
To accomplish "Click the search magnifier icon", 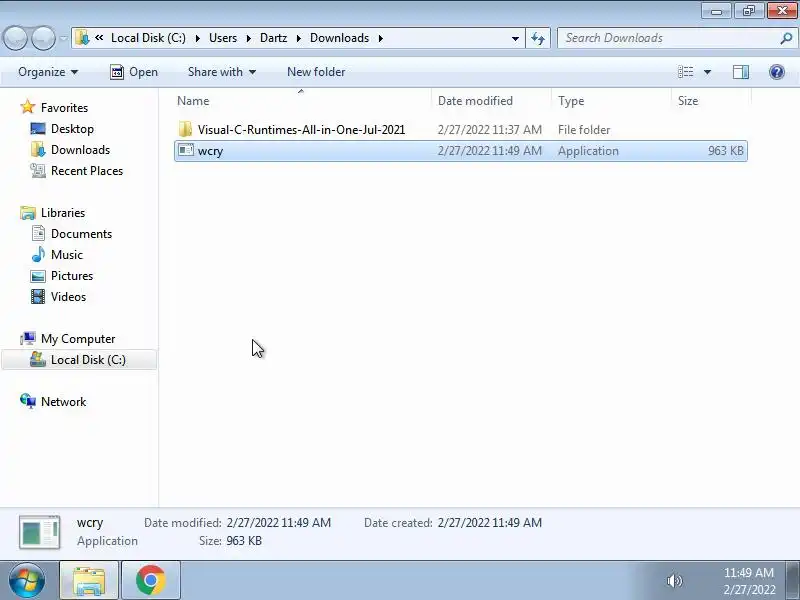I will 786,38.
